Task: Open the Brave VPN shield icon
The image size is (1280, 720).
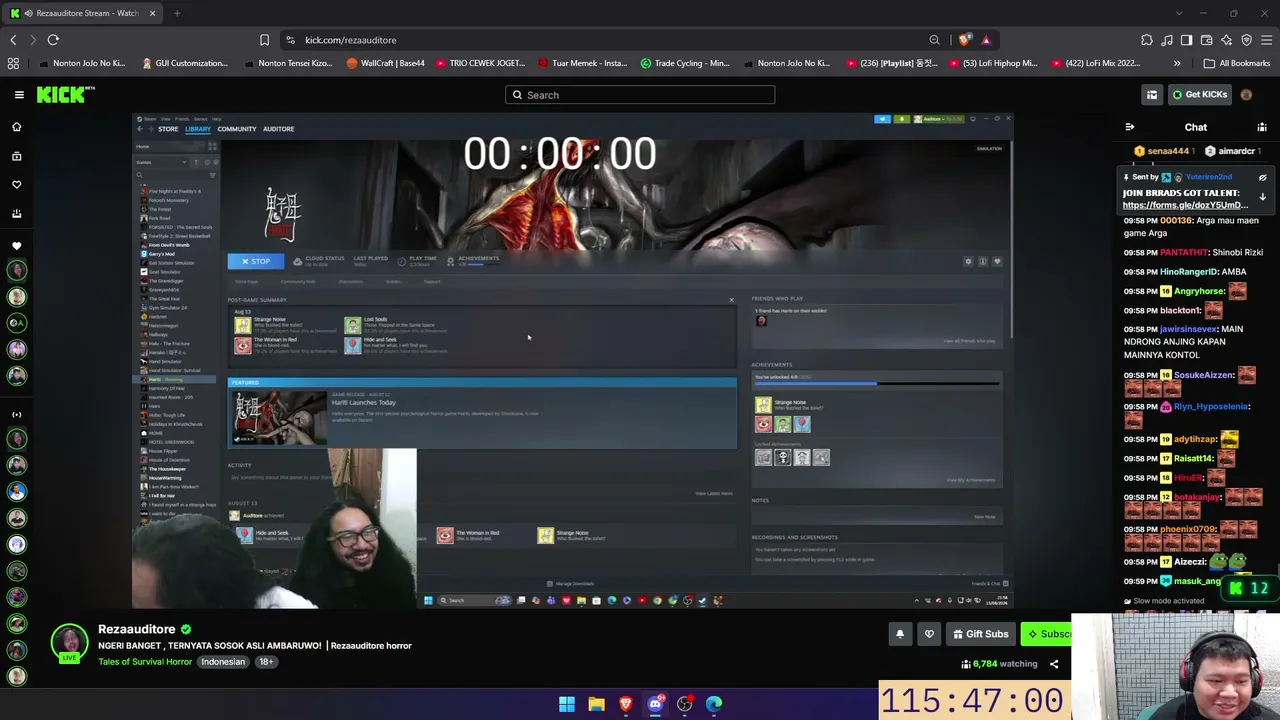Action: [1246, 40]
